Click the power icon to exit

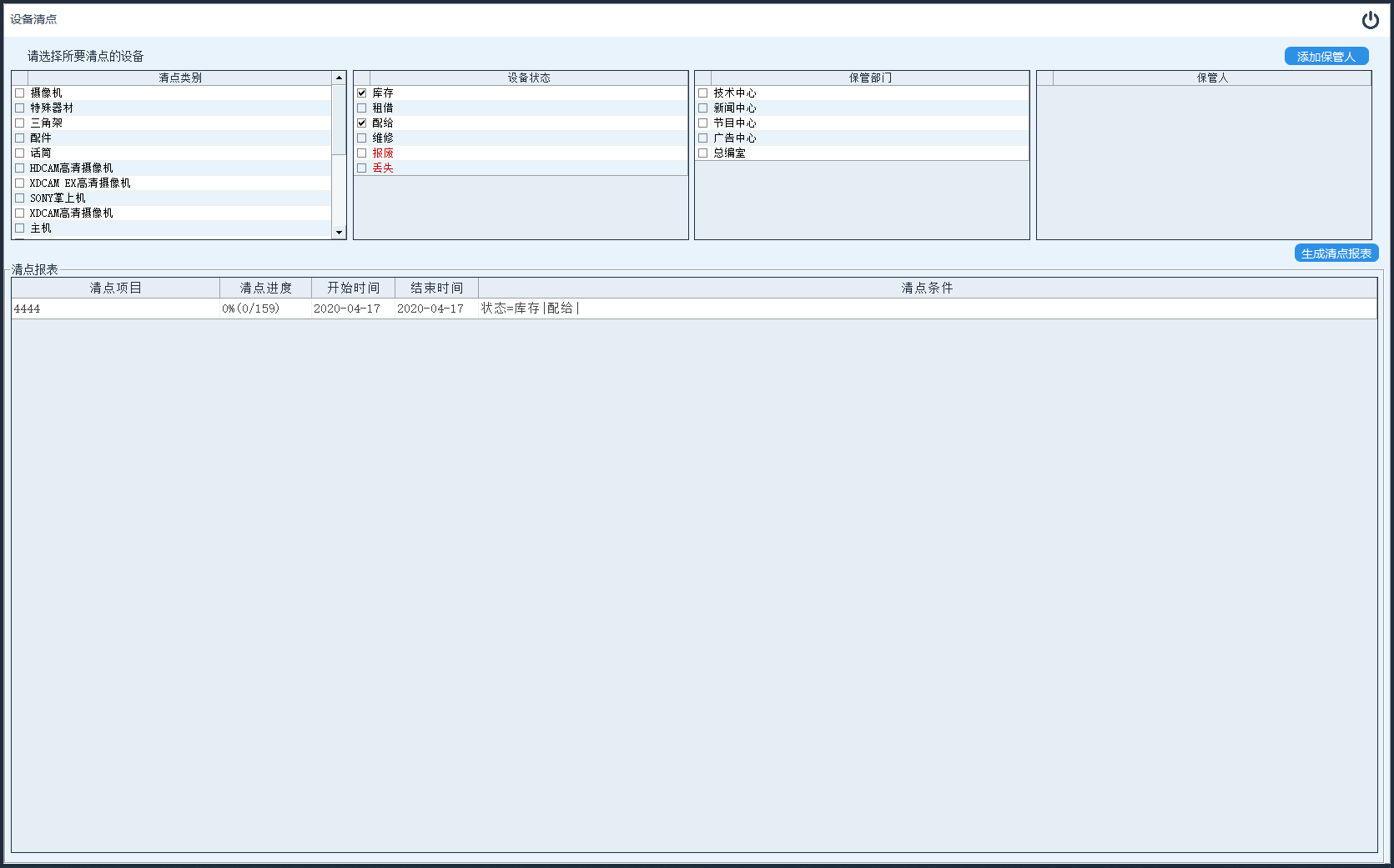coord(1370,20)
